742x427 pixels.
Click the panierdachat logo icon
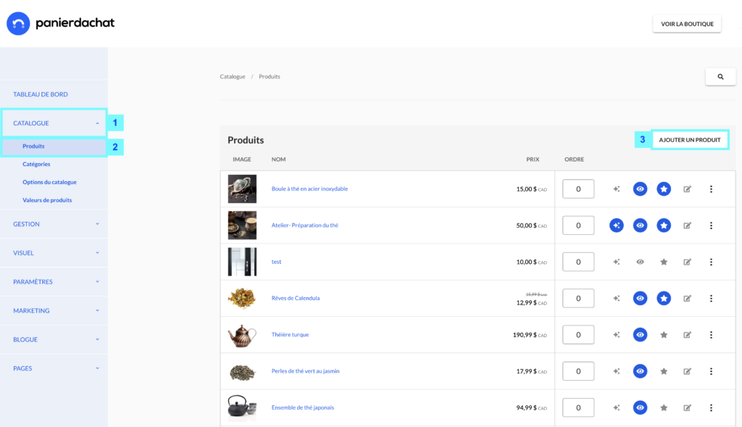pyautogui.click(x=18, y=23)
